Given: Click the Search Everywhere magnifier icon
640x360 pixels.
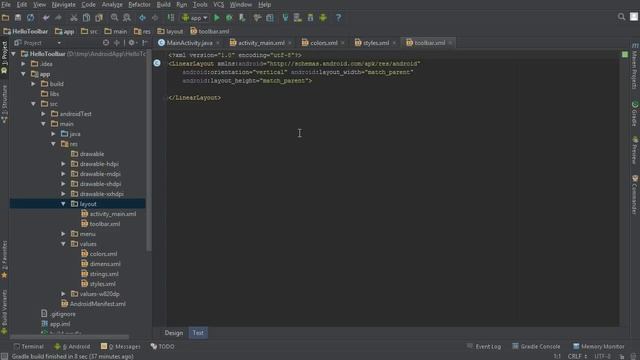Looking at the screenshot, I should click(x=621, y=17).
